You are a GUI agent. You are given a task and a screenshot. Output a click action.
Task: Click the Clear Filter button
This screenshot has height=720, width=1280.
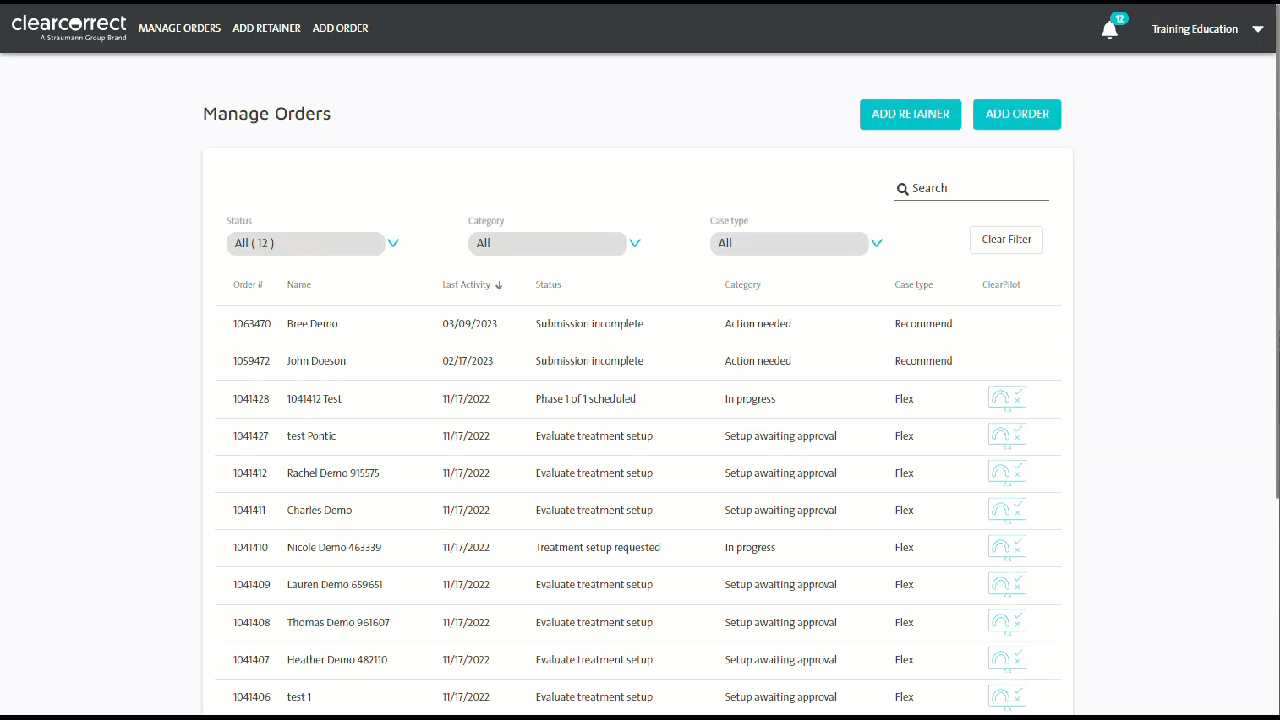[1006, 240]
